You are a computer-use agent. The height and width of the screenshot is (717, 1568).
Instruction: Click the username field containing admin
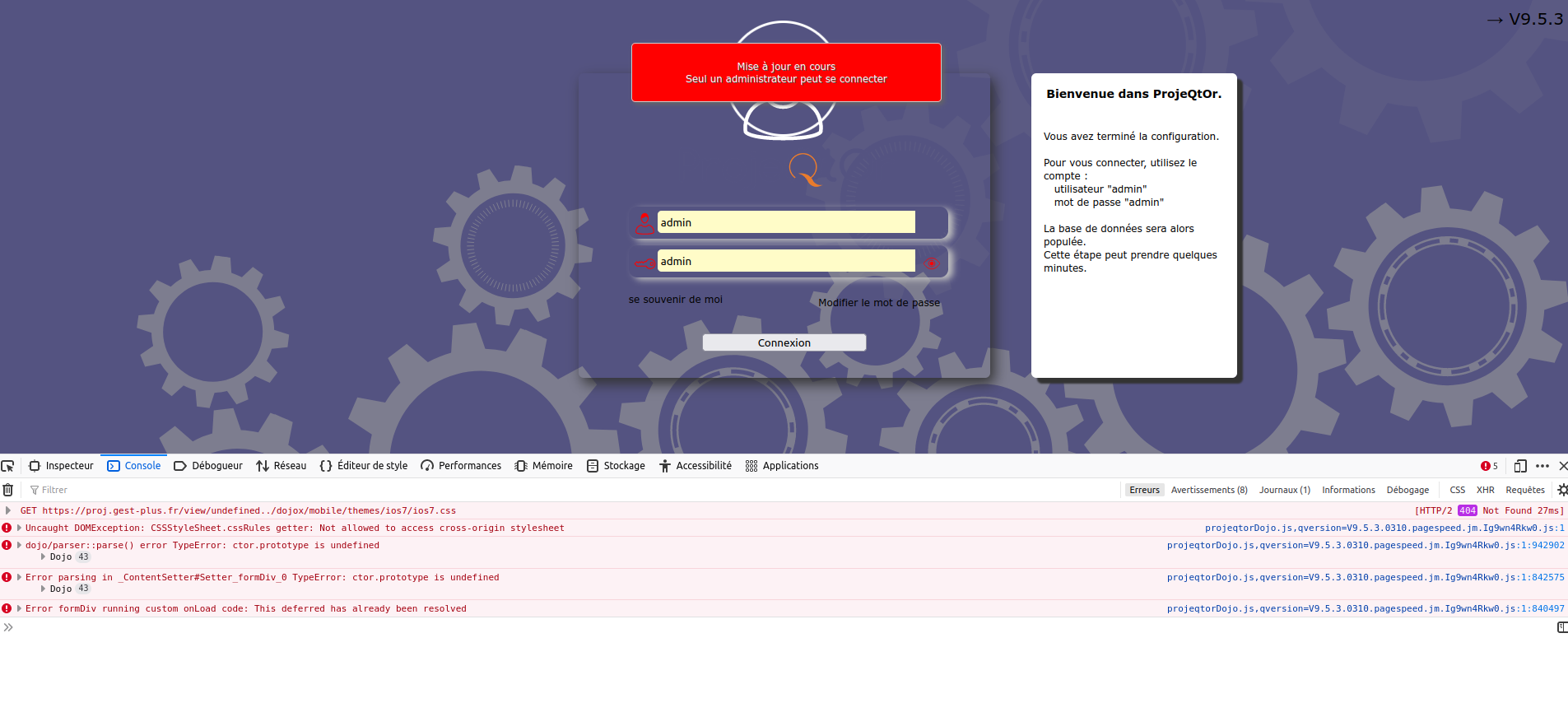(x=785, y=222)
